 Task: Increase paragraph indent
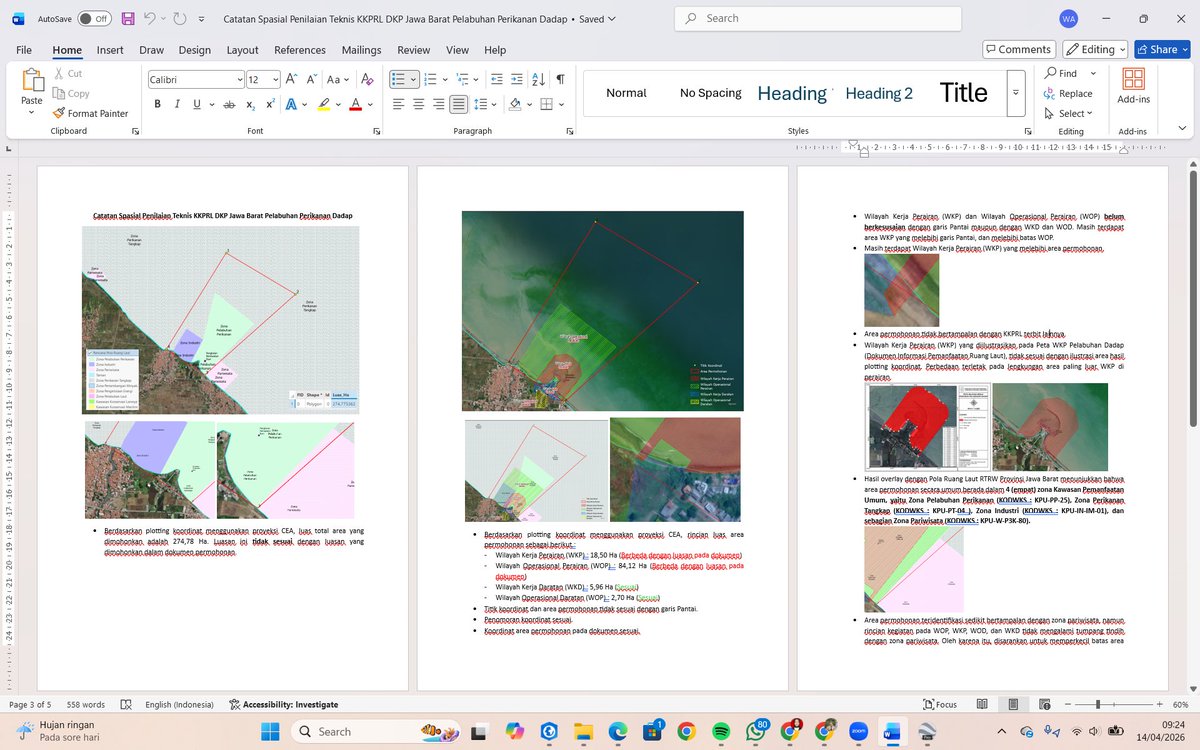pos(518,79)
